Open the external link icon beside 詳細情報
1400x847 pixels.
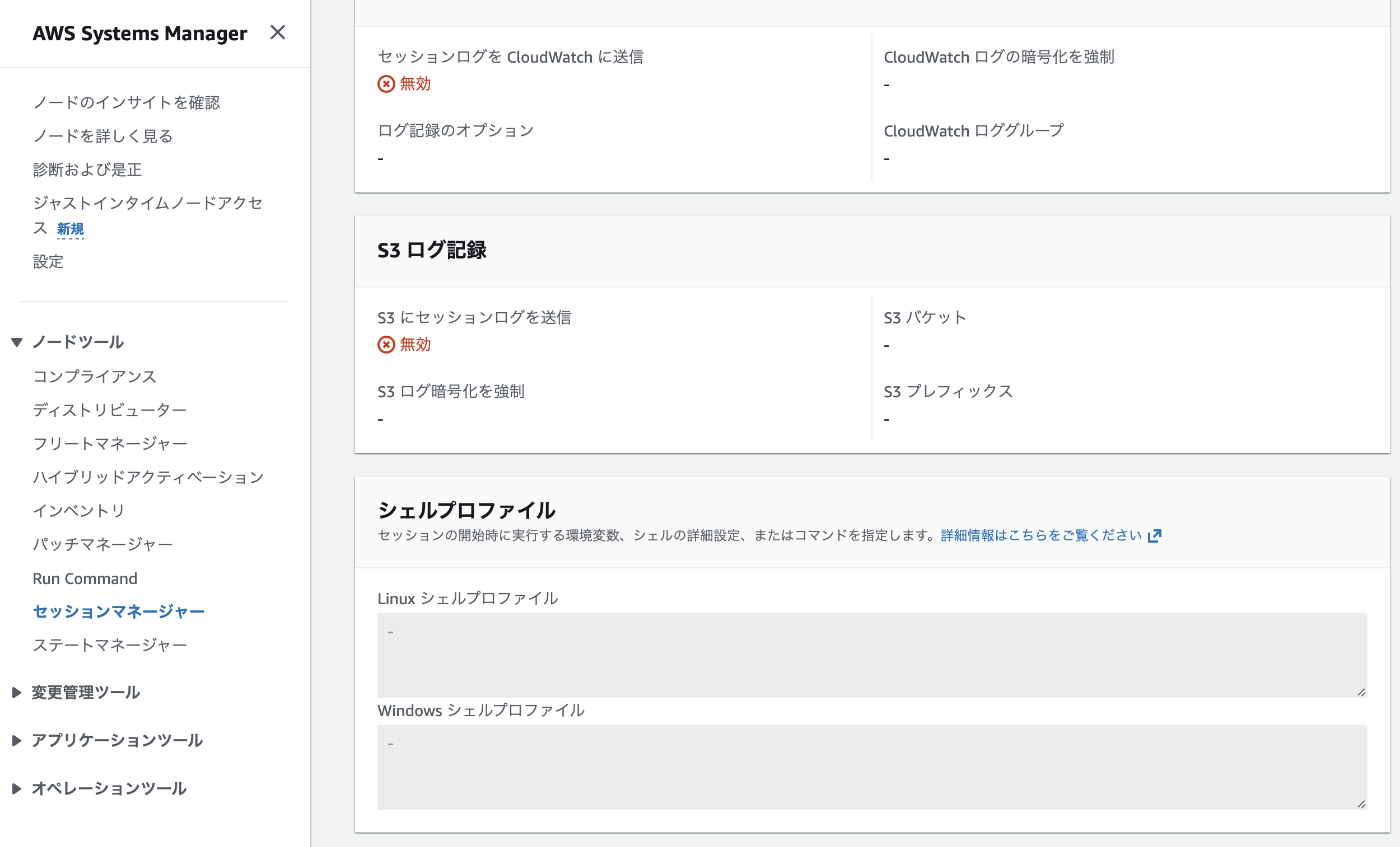[x=1155, y=535]
